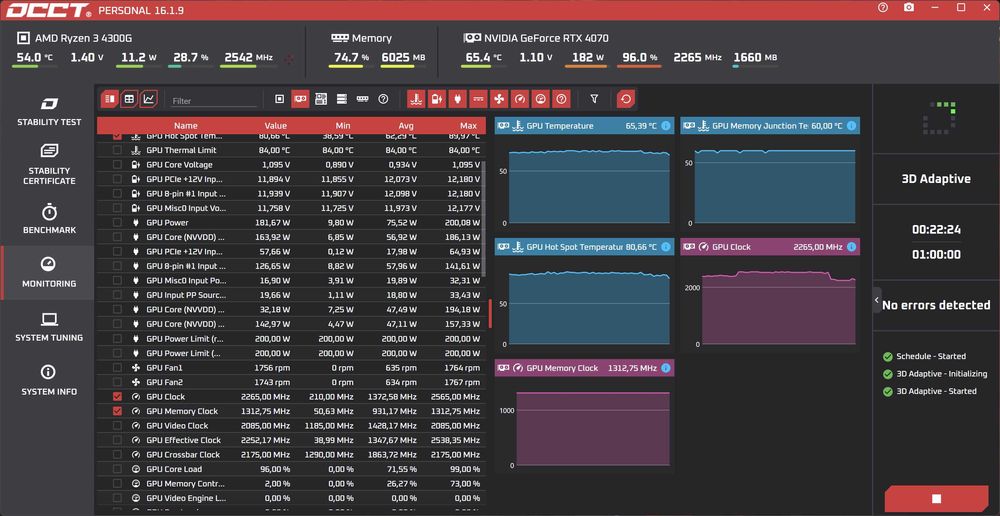Screen dimensions: 1000x516
Task: Sort the table by the Max column header
Action: tap(468, 126)
